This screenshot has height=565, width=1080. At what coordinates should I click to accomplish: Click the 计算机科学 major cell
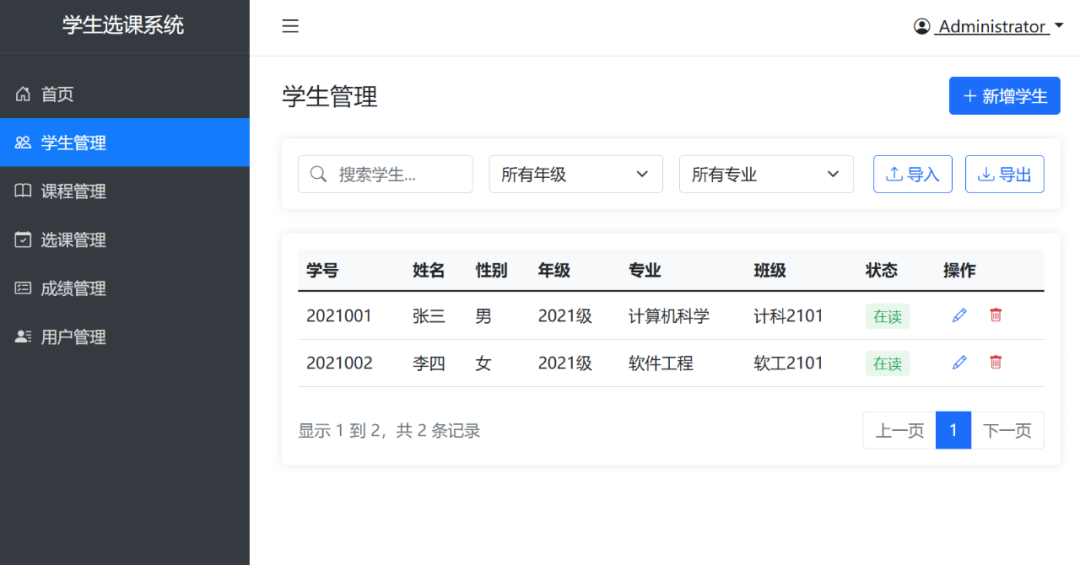click(669, 316)
